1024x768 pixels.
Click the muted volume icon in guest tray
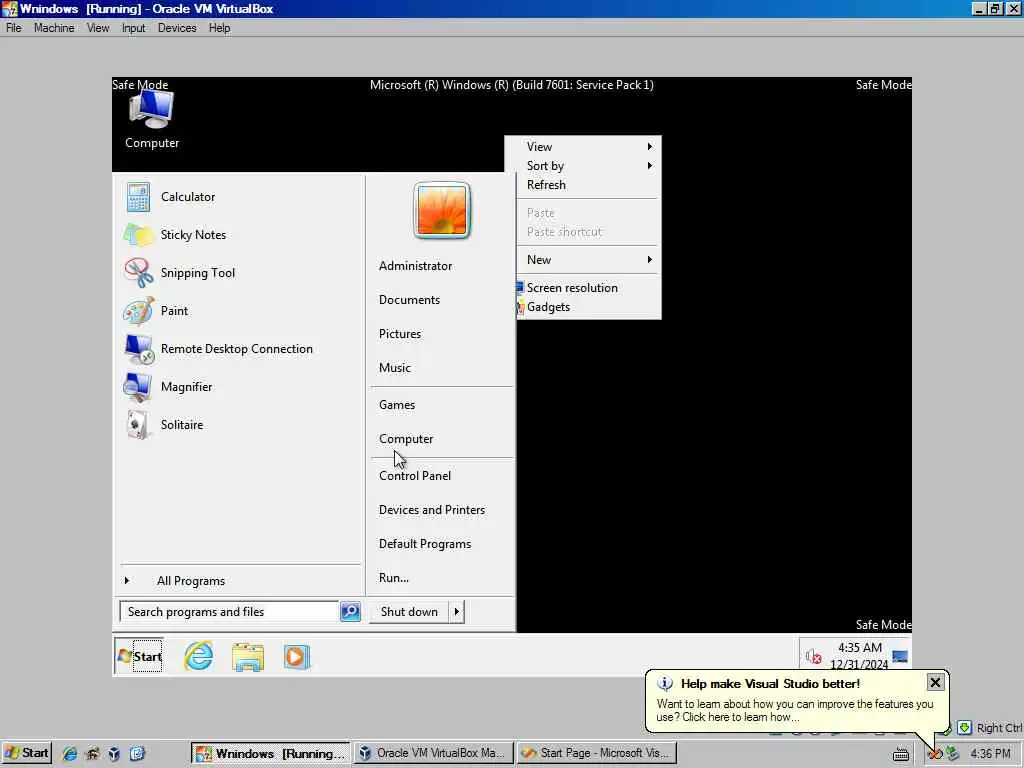(813, 656)
